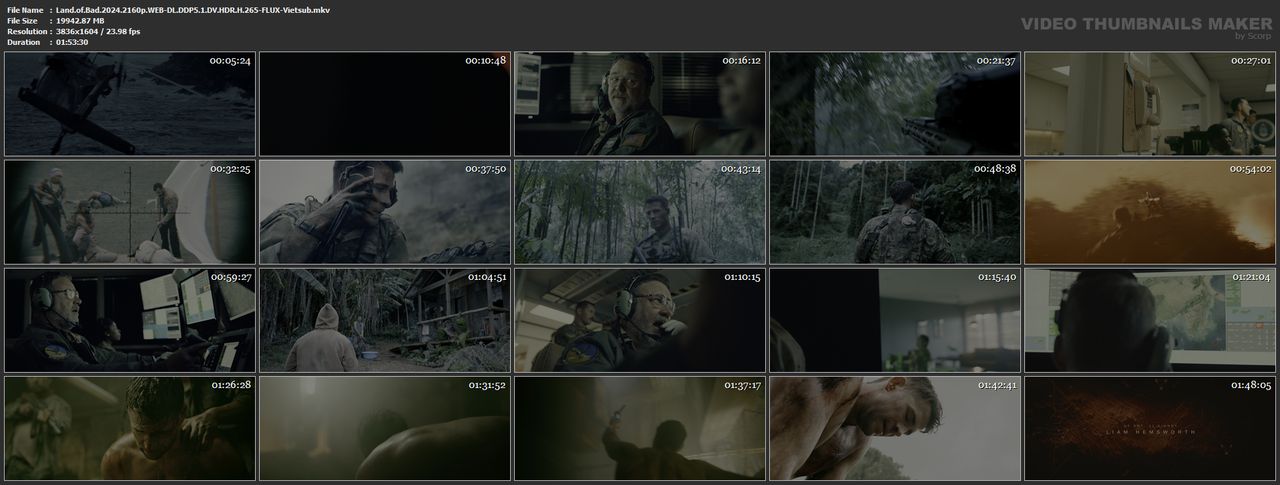This screenshot has height=485, width=1280.
Task: Click the 'Resolution' label
Action: tap(25, 32)
